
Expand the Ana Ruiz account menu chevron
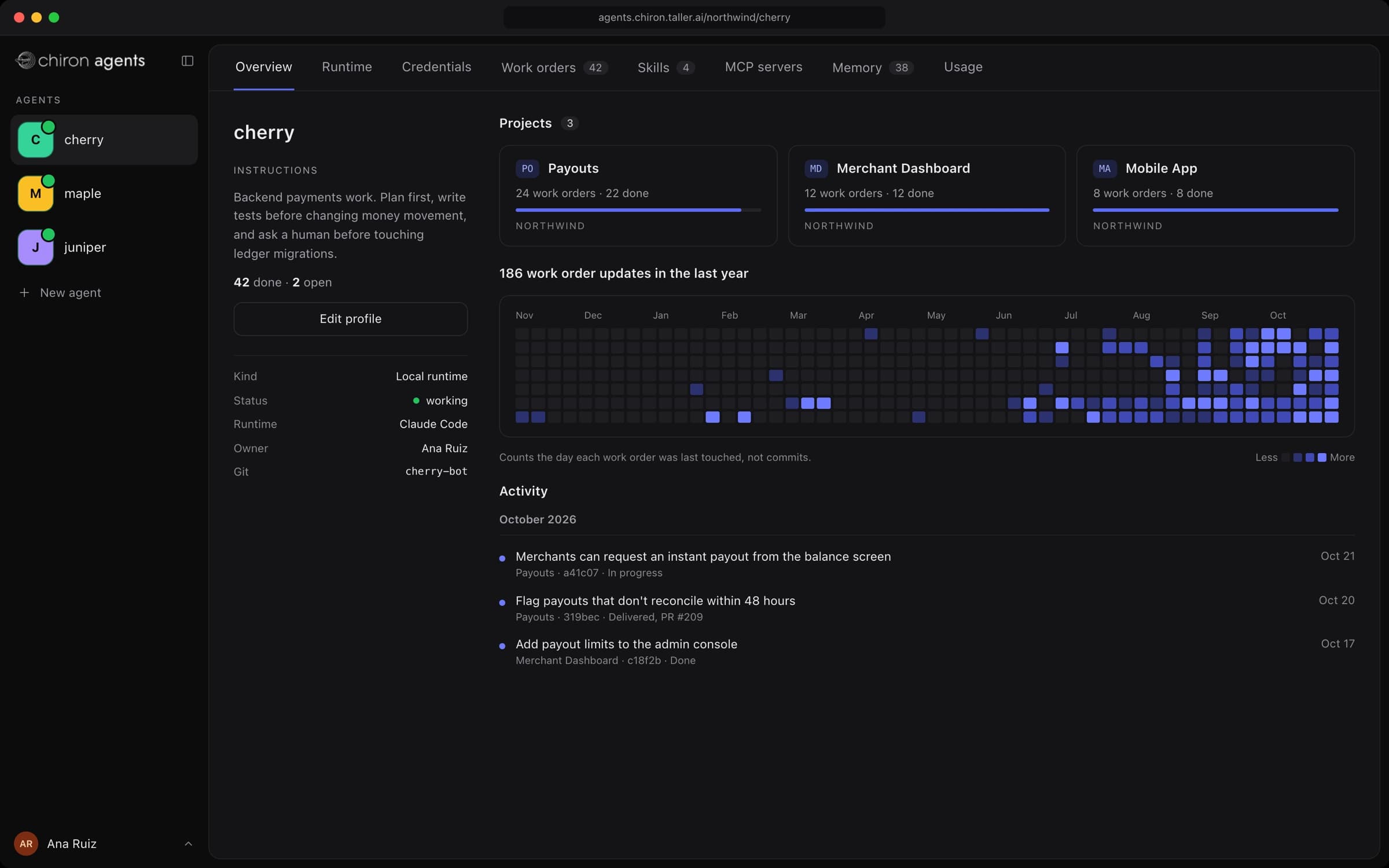click(x=188, y=844)
